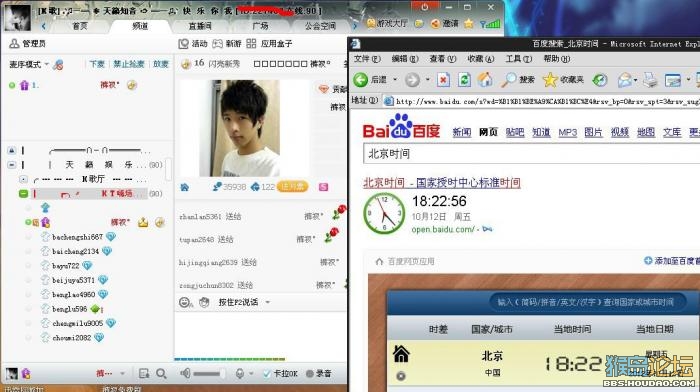Screen dimensions: 700x392
Task: Click the MP3 link on Baidu
Action: click(x=567, y=132)
